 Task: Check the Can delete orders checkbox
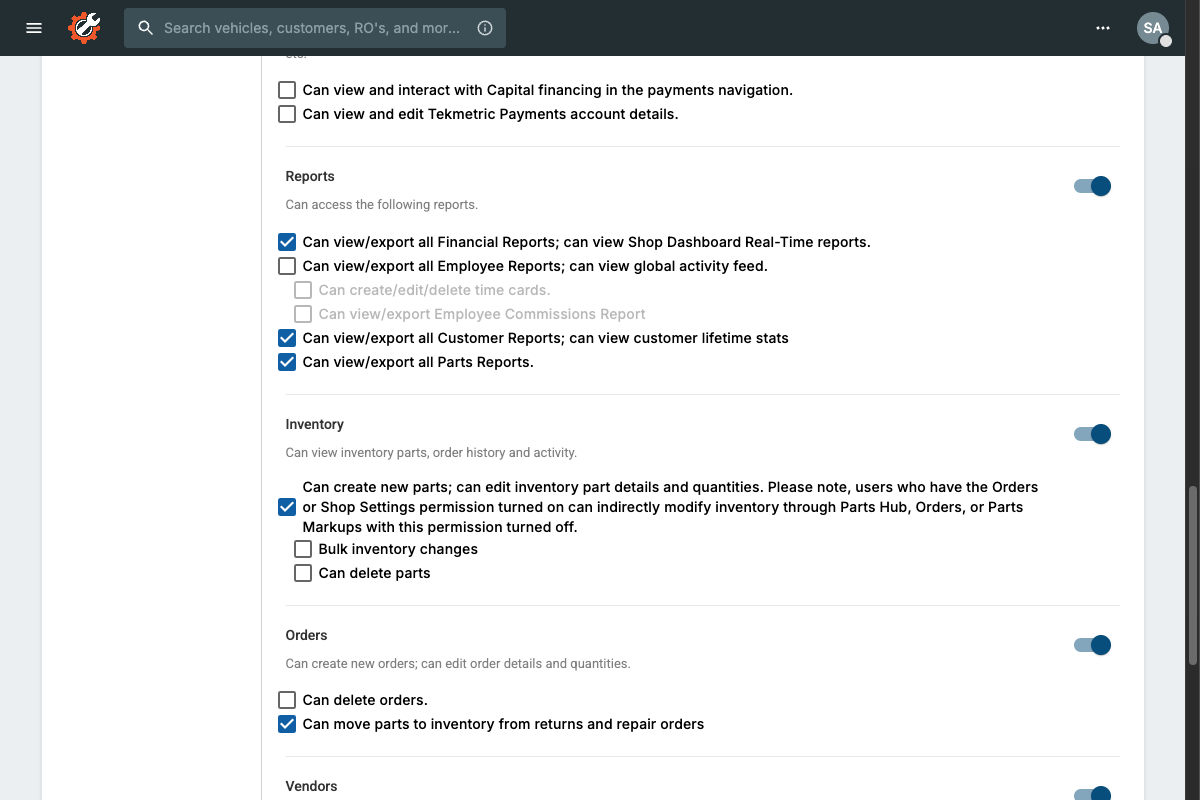coord(287,700)
